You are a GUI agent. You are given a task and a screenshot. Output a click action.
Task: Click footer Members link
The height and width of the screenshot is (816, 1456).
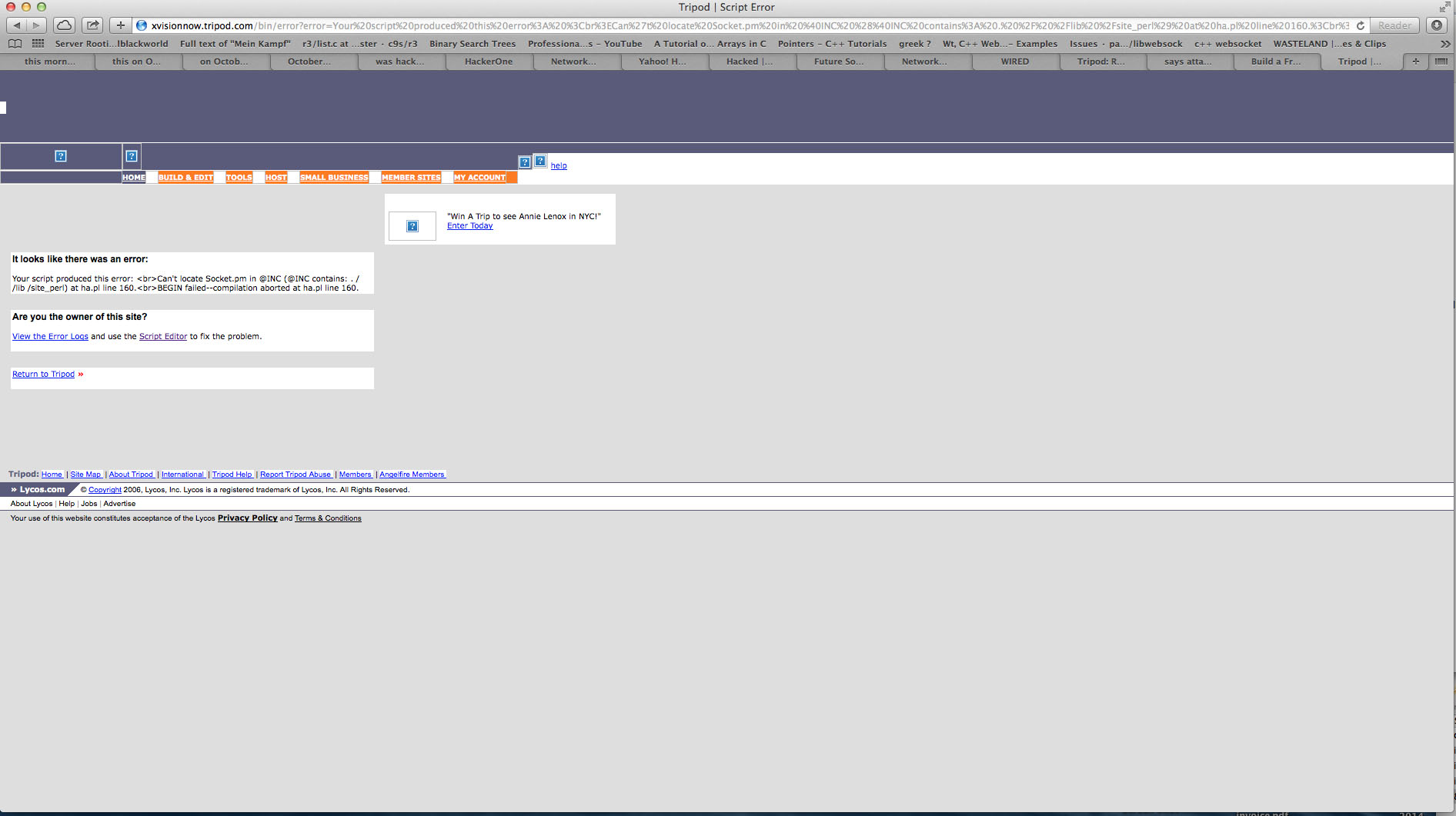356,475
